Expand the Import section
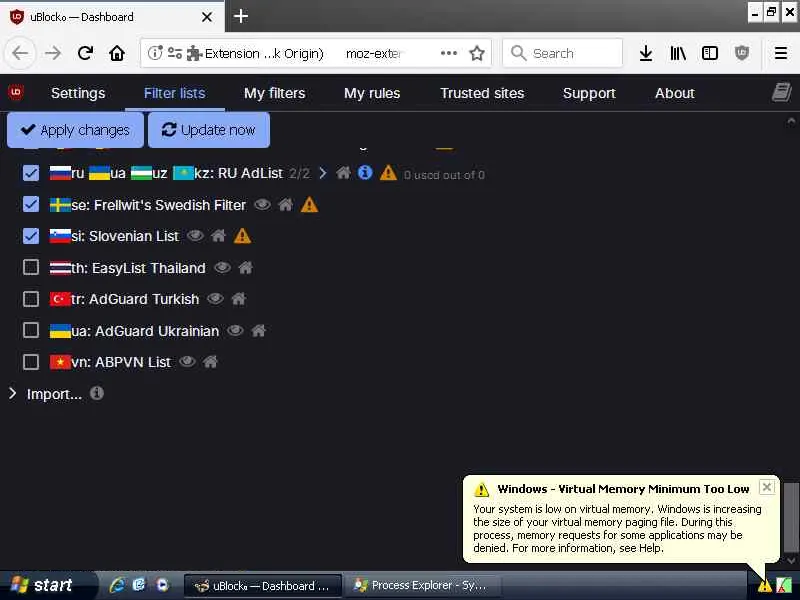Image resolution: width=800 pixels, height=600 pixels. [13, 393]
